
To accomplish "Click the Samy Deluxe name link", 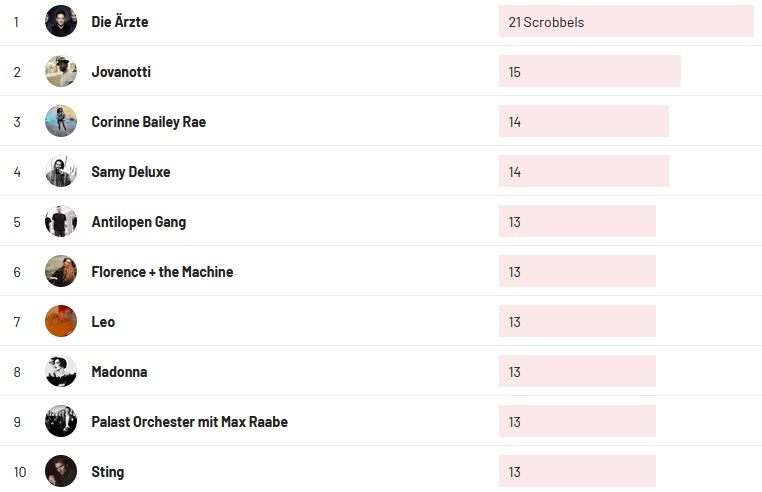I will 131,172.
